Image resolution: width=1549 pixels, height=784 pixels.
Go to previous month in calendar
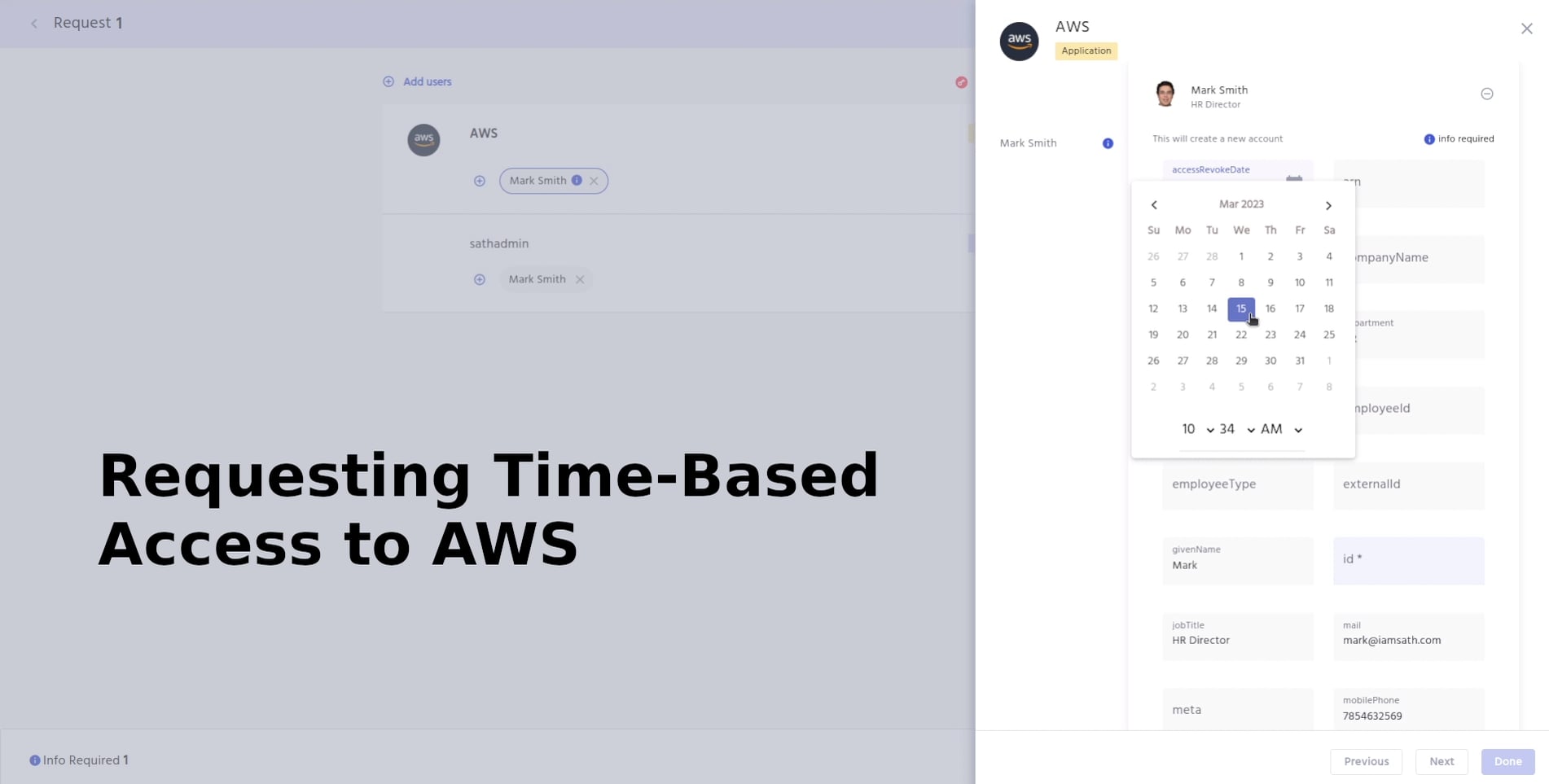coord(1154,205)
